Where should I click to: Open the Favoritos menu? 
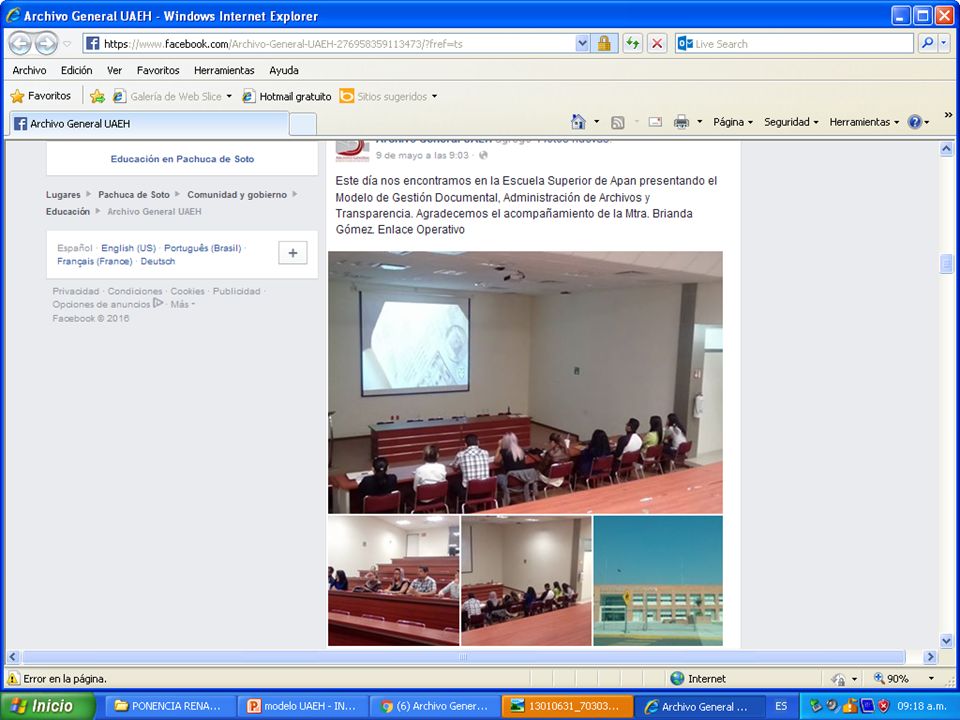tap(158, 70)
